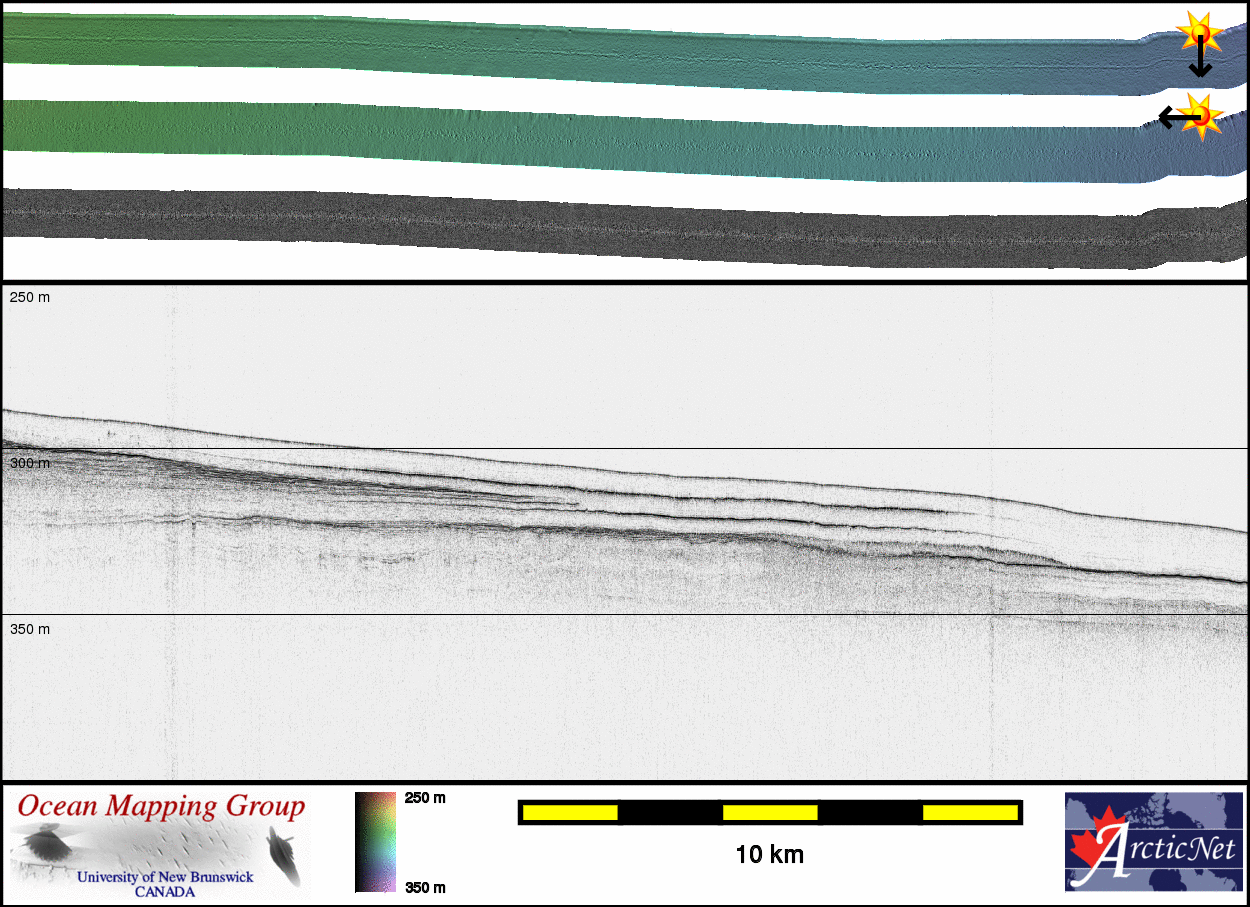1250x907 pixels.
Task: Click the sun icon with left arrow
Action: [1203, 116]
